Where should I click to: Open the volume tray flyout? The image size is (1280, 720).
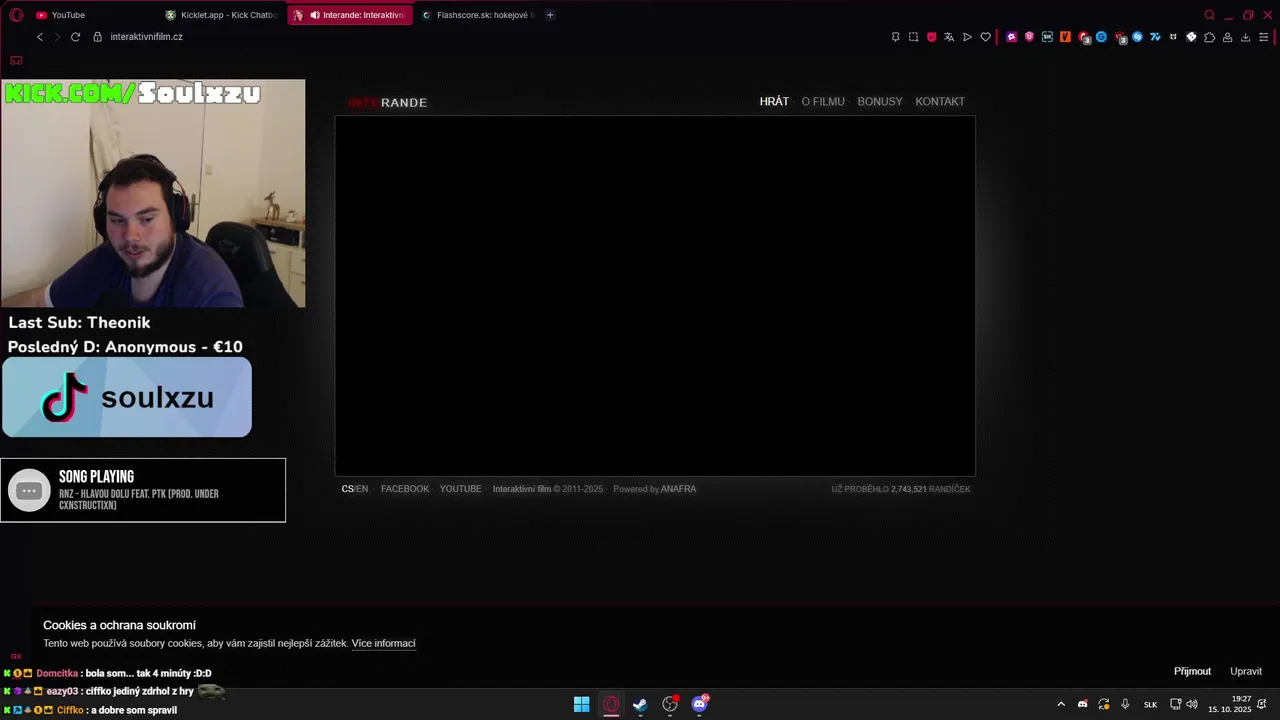pos(1192,704)
